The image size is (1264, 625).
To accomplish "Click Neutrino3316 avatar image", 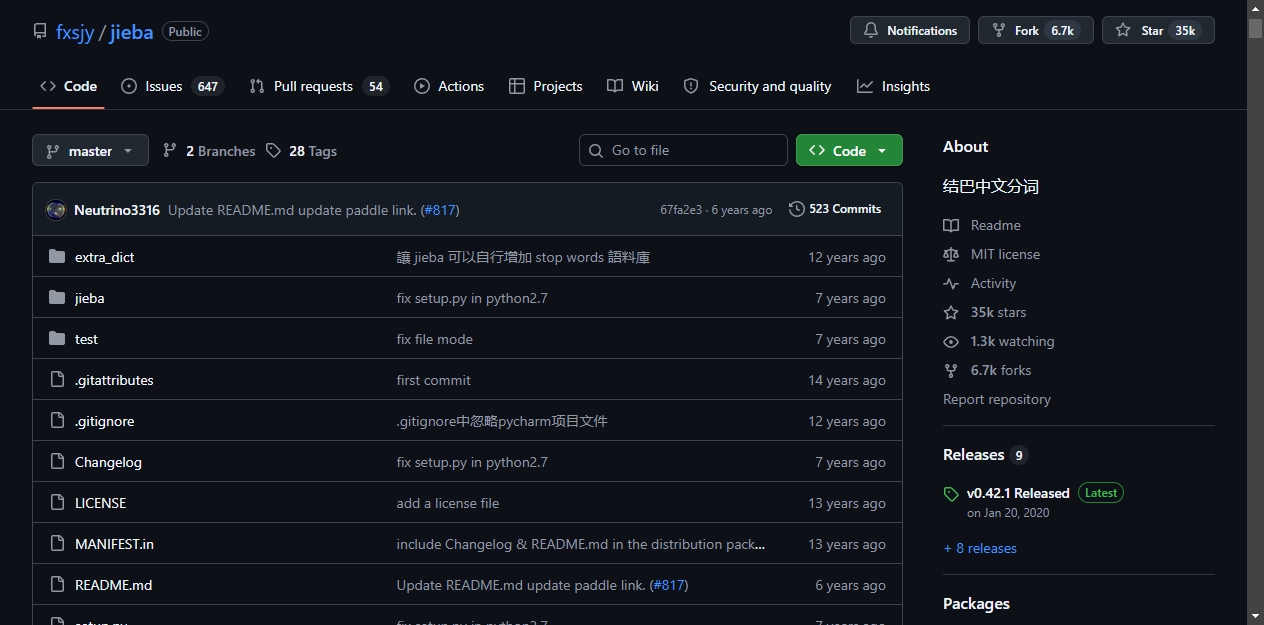I will coord(56,210).
